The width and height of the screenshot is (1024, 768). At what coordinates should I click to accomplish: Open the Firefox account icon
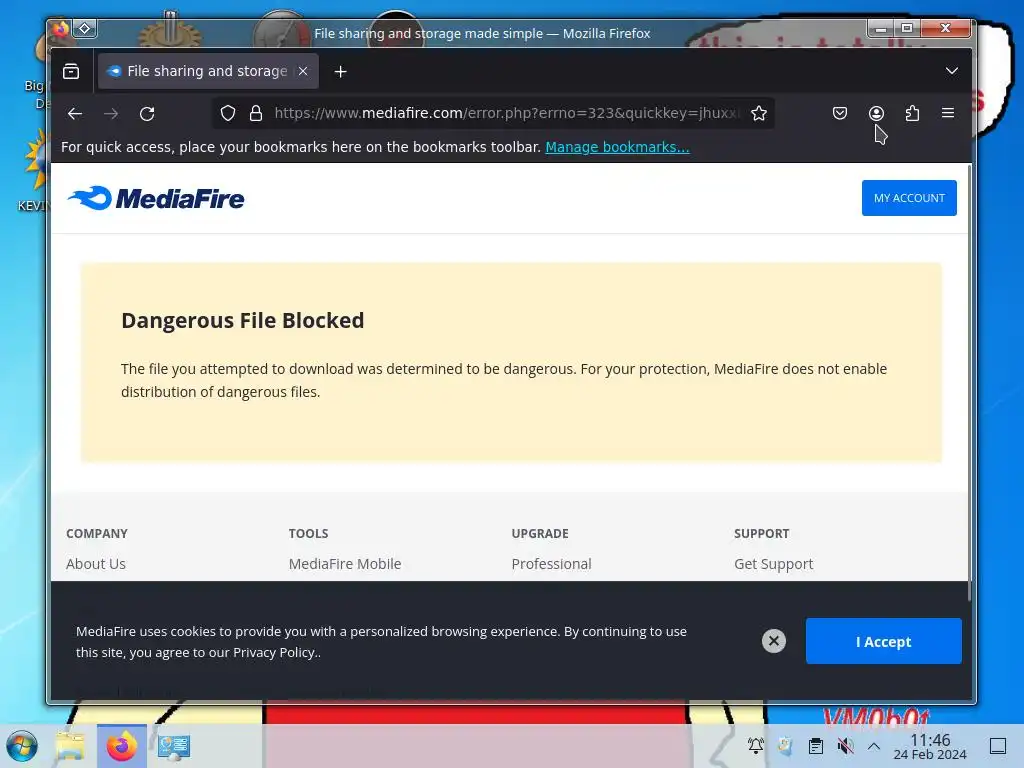876,114
